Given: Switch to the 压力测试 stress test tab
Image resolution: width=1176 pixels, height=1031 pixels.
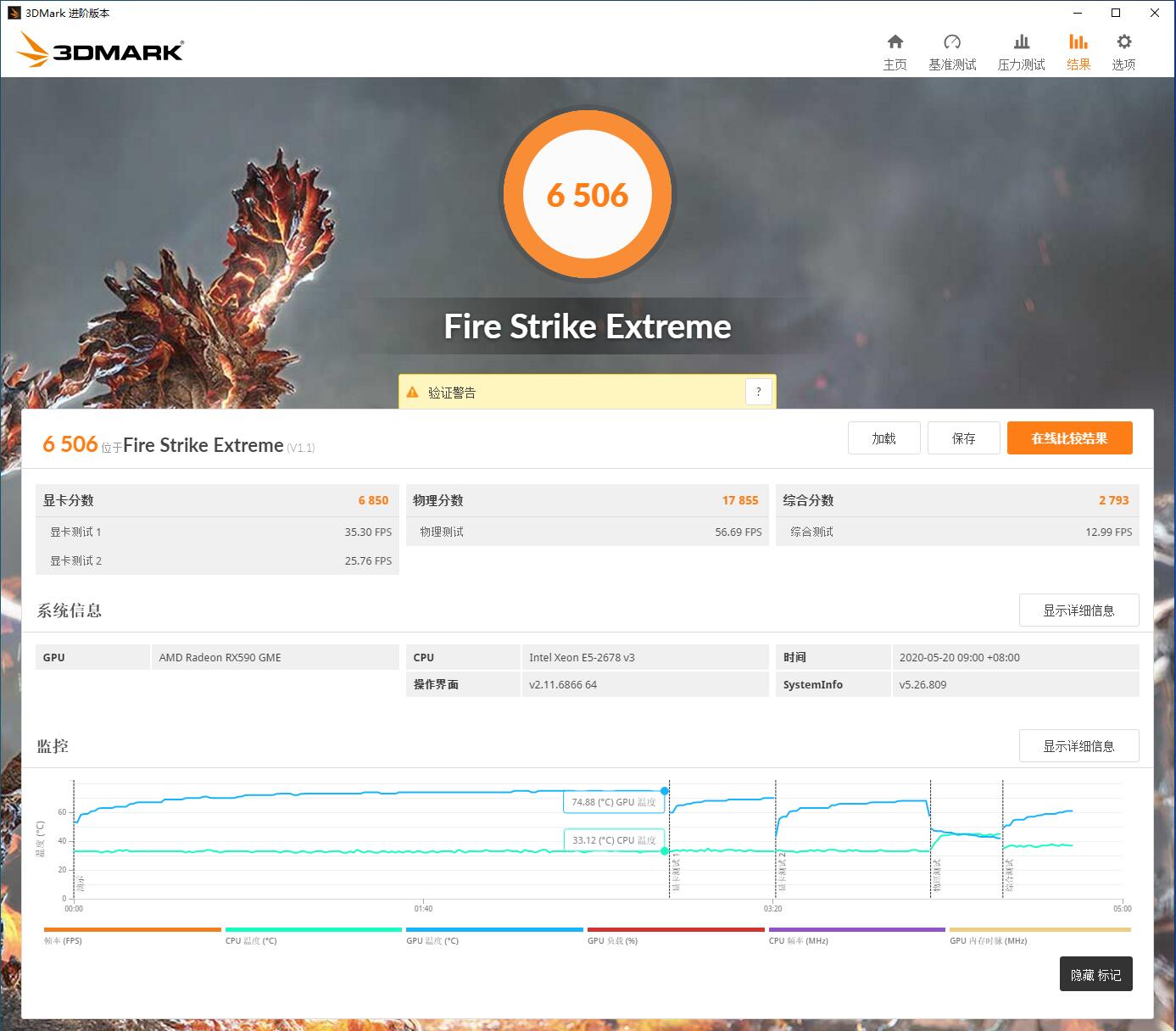Looking at the screenshot, I should (1021, 53).
